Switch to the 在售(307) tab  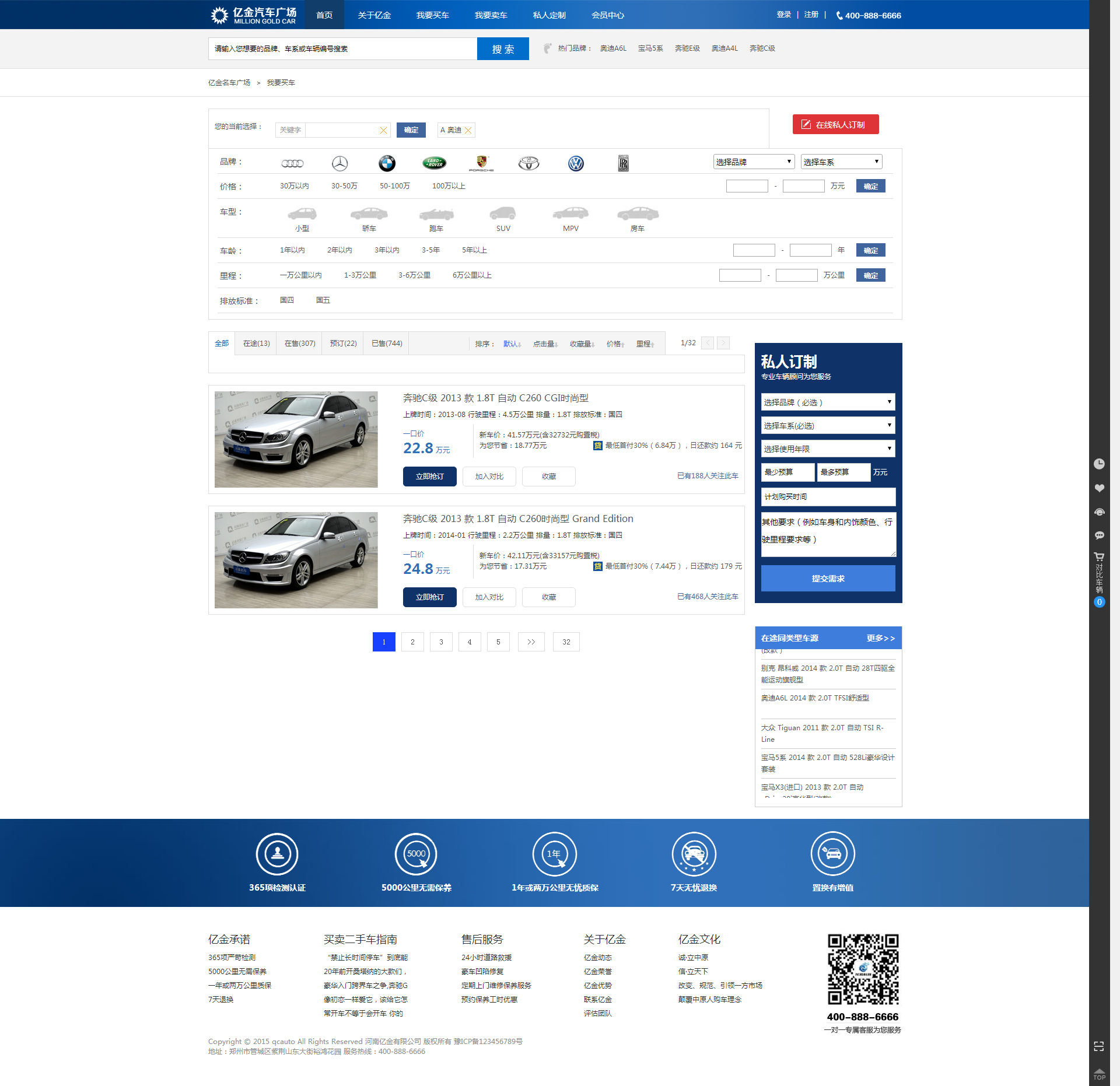(x=300, y=344)
